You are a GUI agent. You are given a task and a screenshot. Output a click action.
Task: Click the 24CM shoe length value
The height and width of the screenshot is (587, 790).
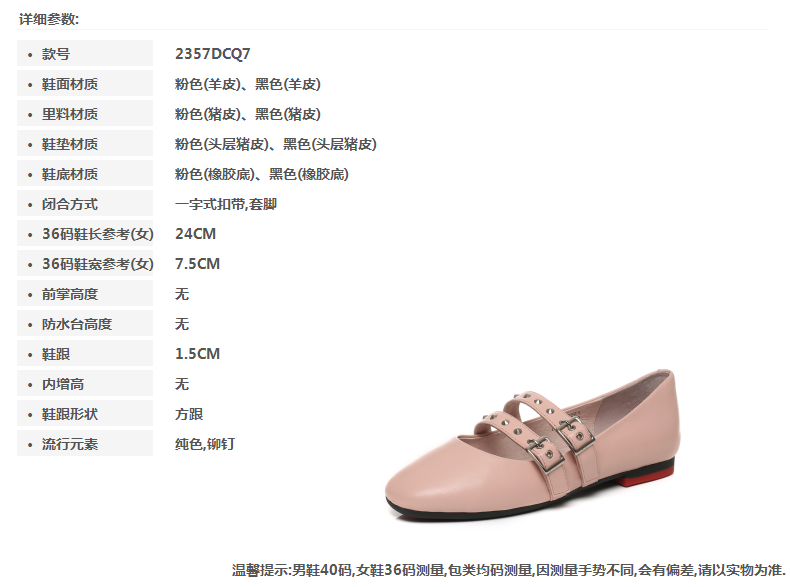point(195,234)
